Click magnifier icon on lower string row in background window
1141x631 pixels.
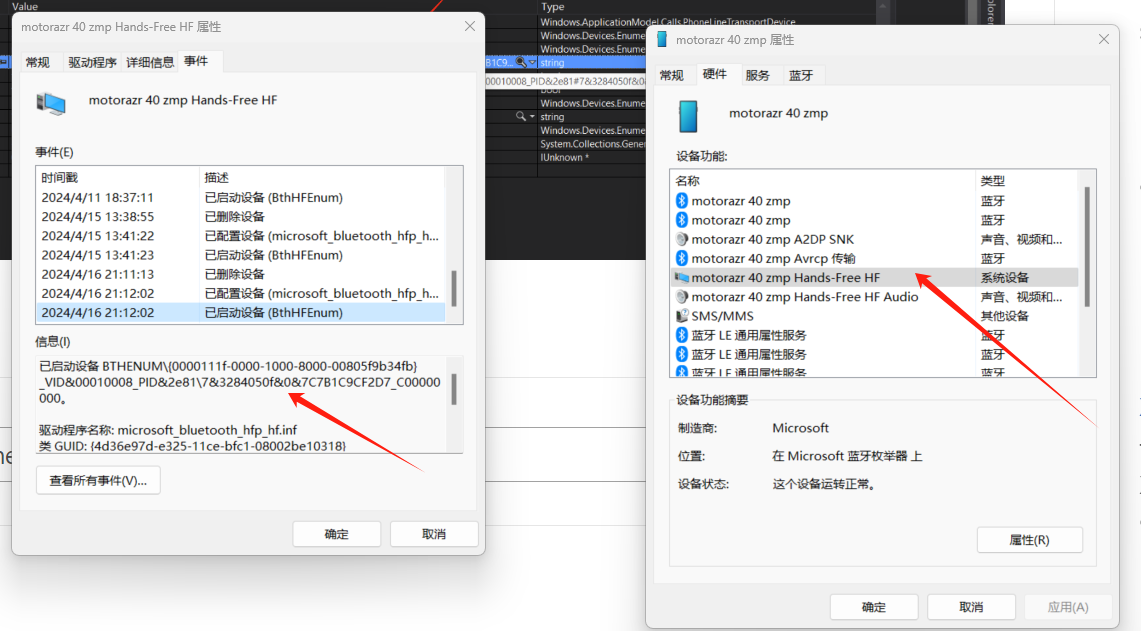tap(520, 116)
